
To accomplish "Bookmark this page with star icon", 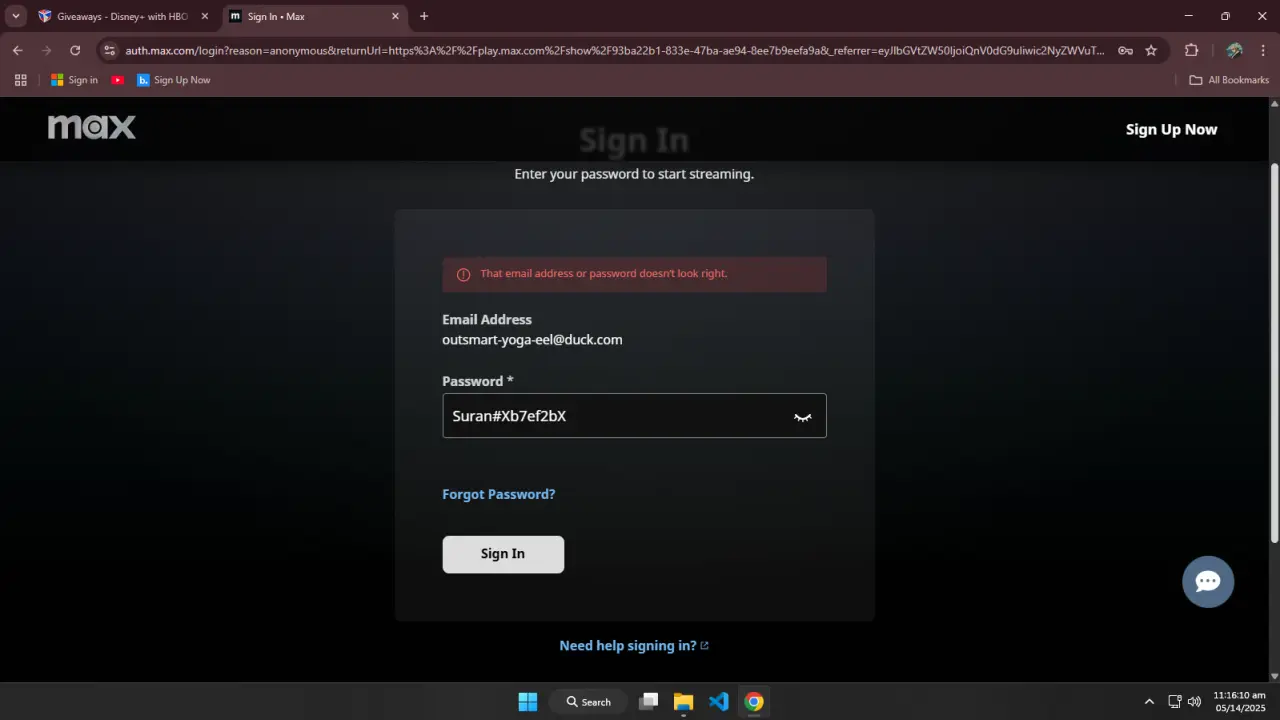I will (x=1151, y=50).
